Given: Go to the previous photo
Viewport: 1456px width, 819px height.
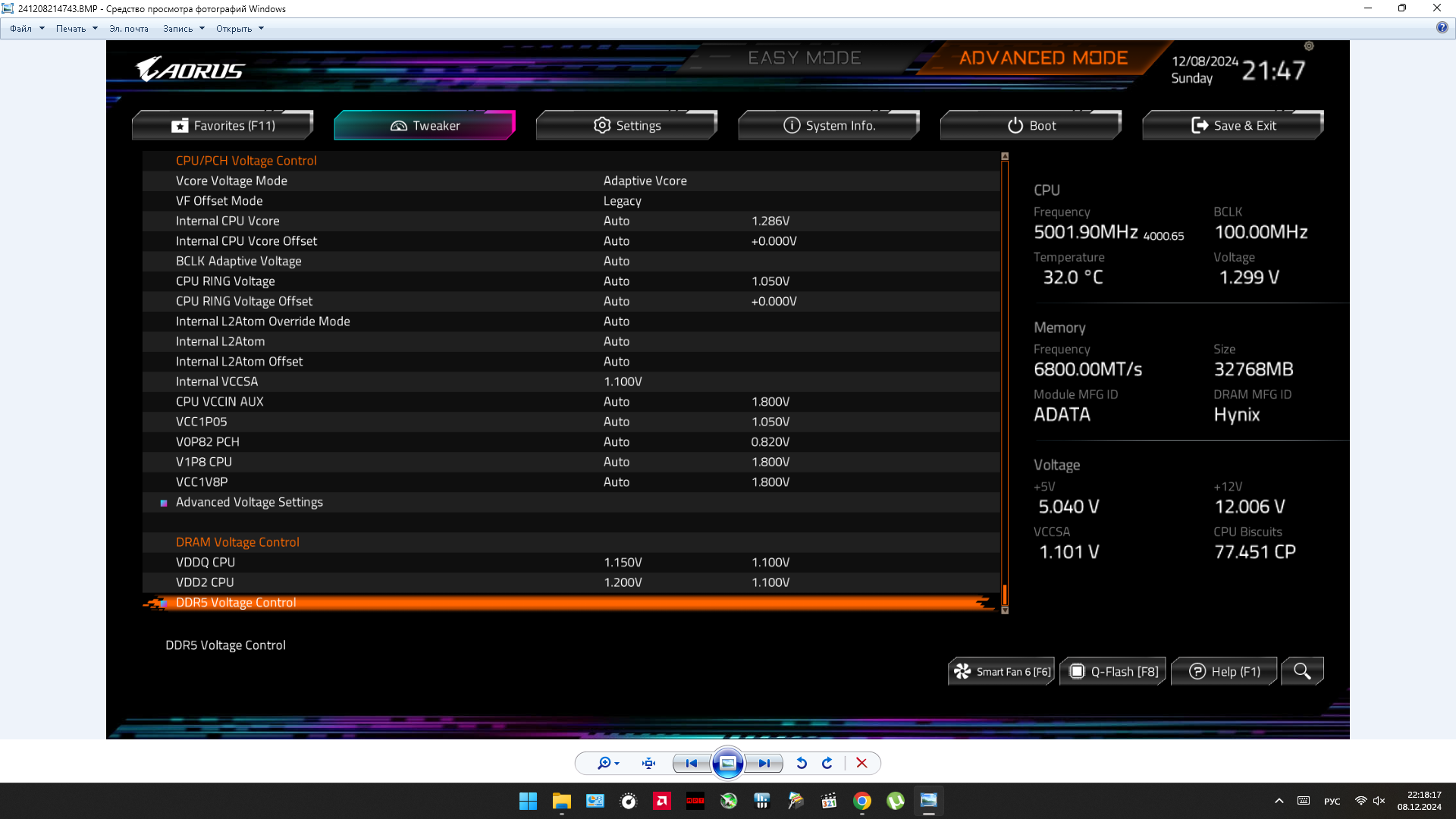Looking at the screenshot, I should point(691,764).
